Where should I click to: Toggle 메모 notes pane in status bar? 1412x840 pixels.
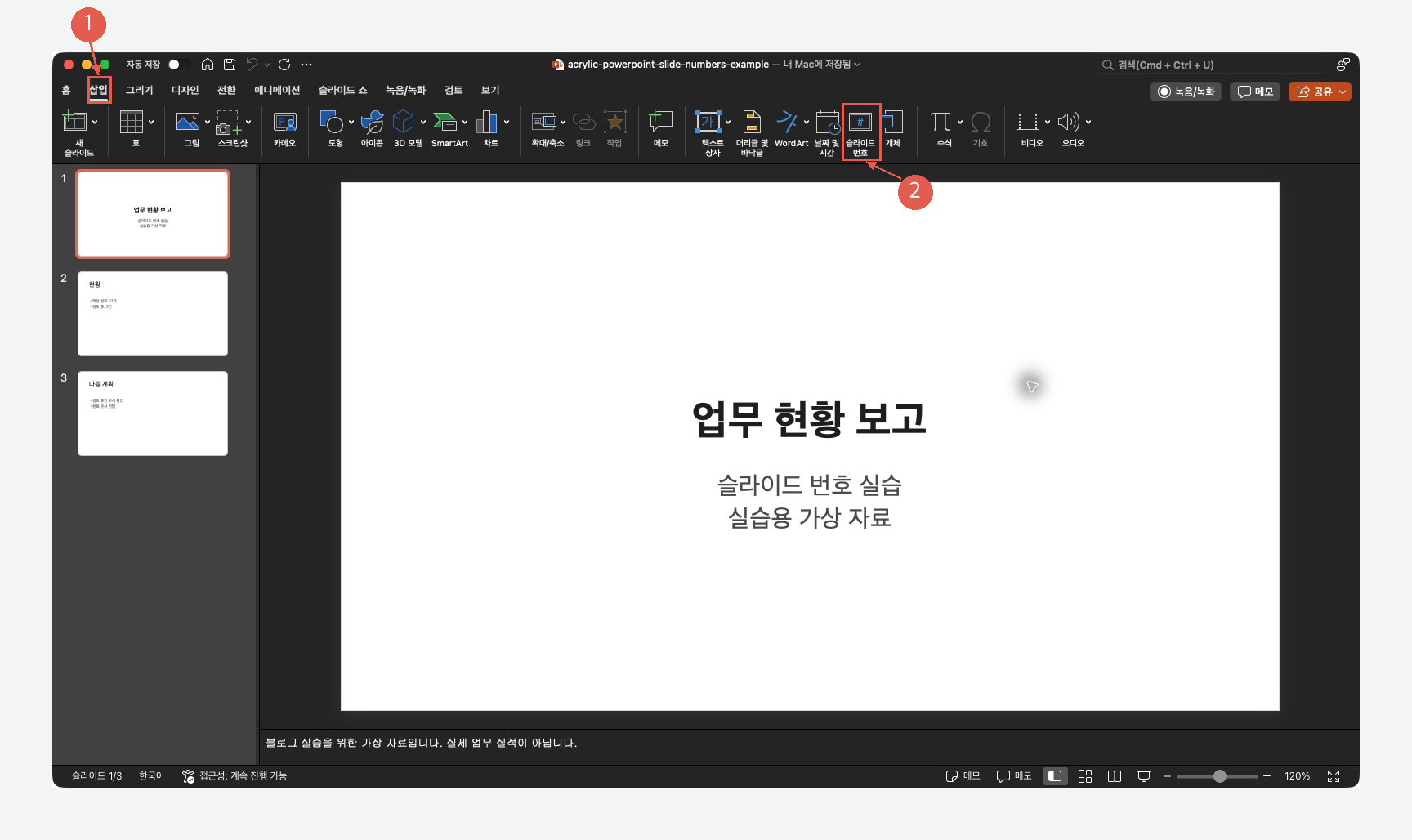pyautogui.click(x=963, y=776)
